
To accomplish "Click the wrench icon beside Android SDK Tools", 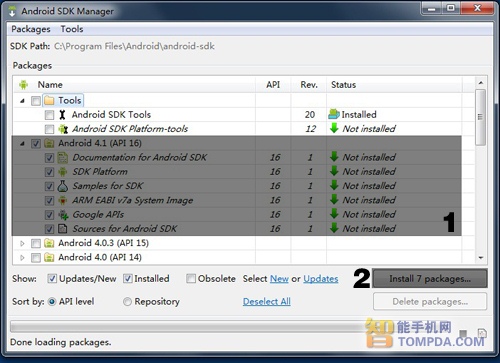I will pyautogui.click(x=62, y=115).
